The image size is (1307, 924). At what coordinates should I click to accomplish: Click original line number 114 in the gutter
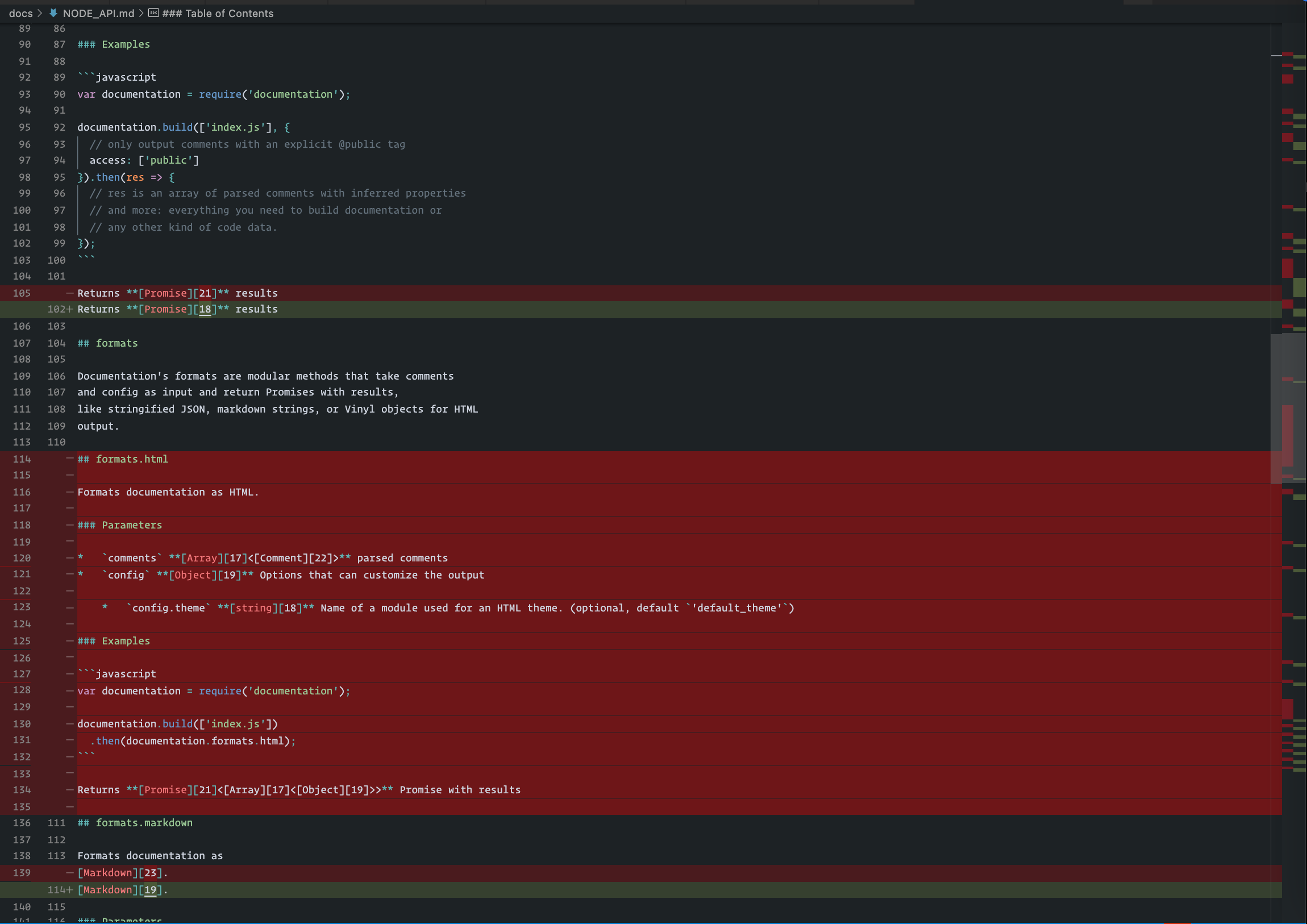(x=22, y=459)
